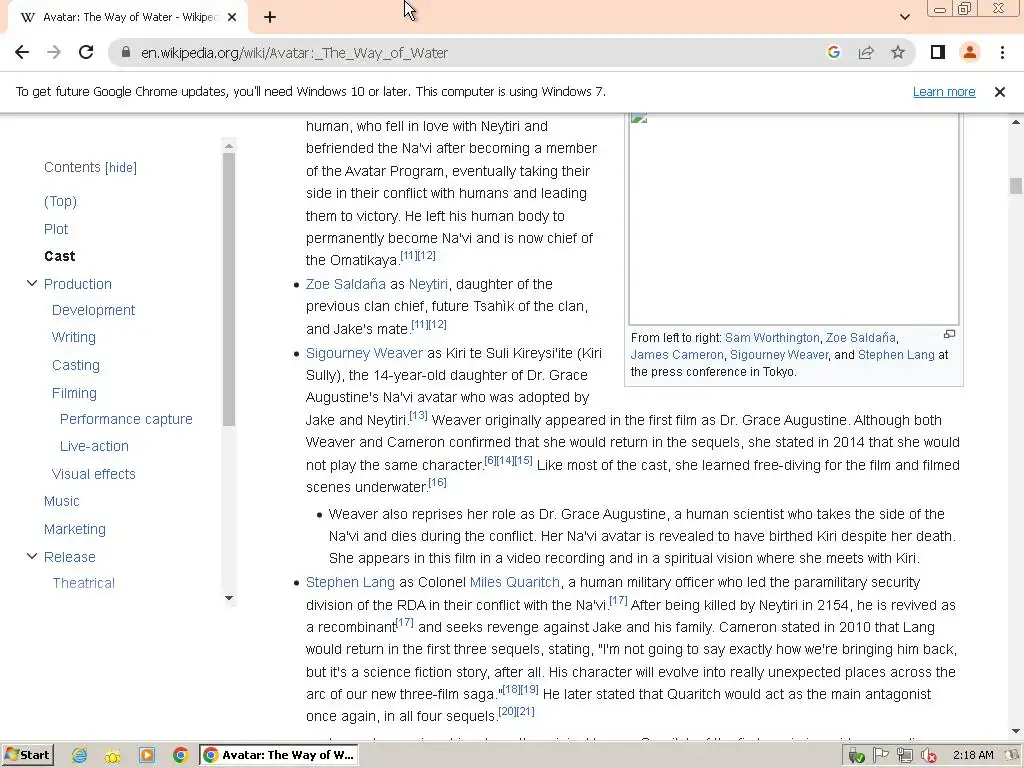Go to the Development subsection
This screenshot has height=768, width=1024.
93,310
